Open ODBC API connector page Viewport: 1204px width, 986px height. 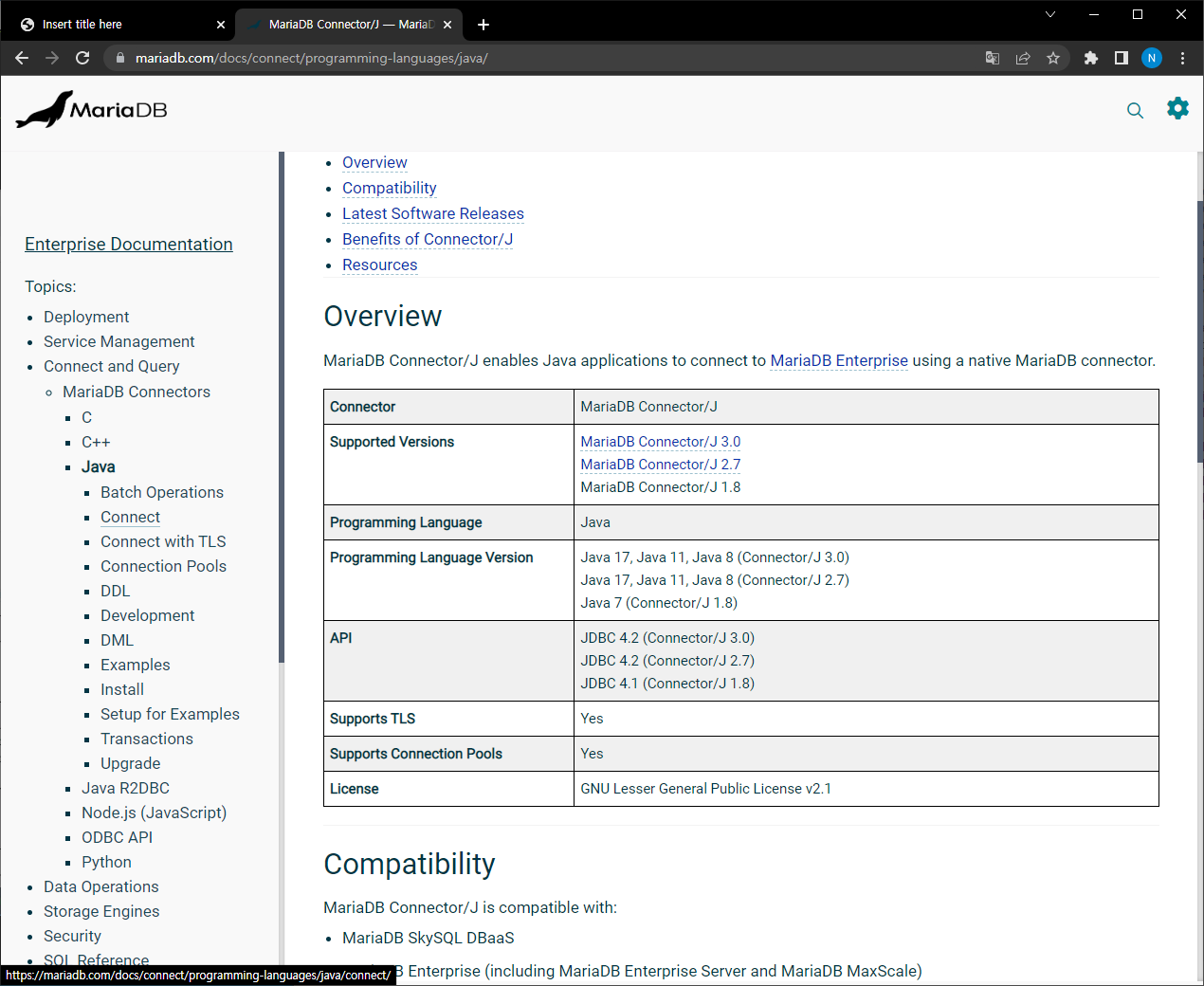117,837
